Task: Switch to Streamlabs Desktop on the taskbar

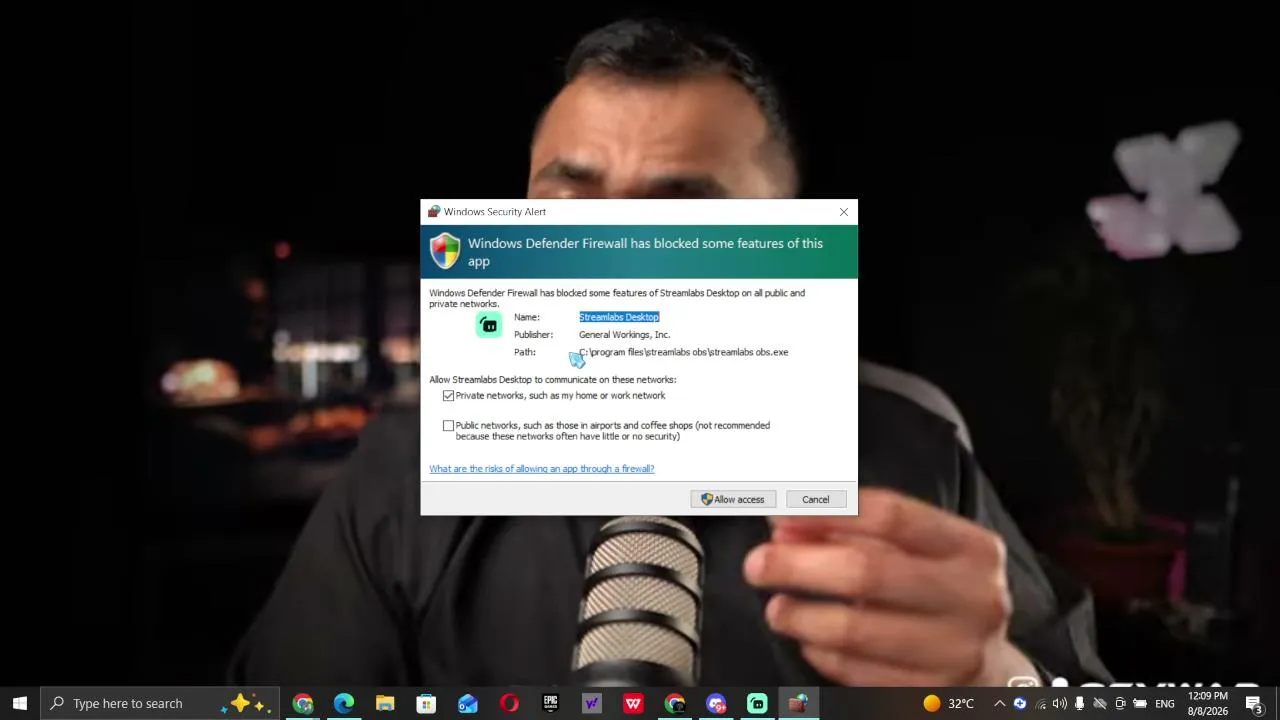Action: [757, 703]
